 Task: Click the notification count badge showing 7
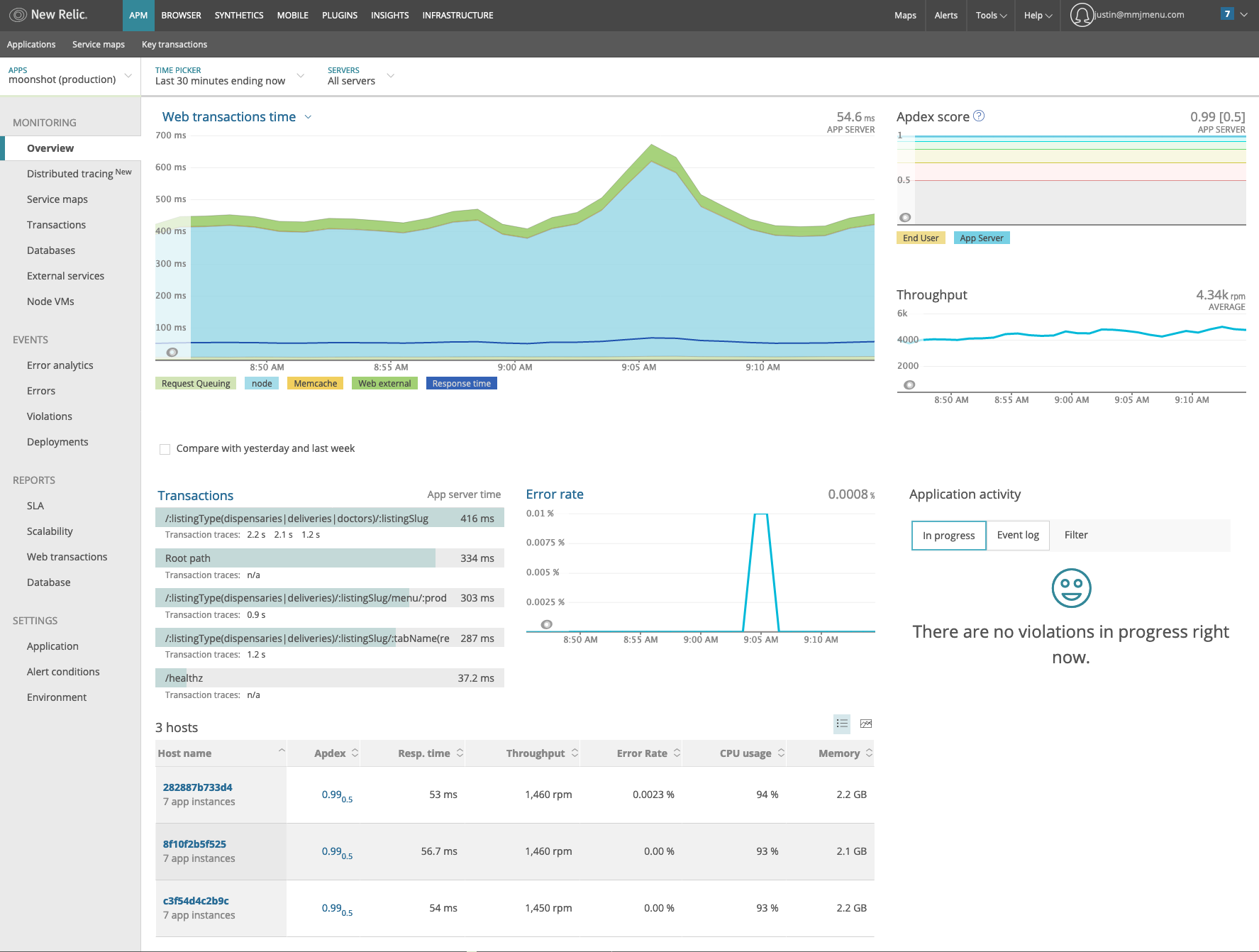[1227, 14]
